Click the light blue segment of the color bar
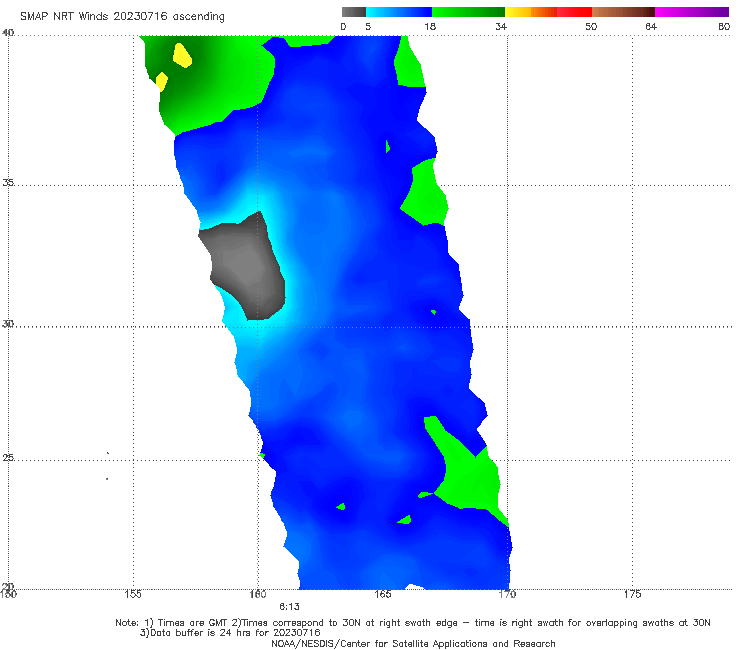This screenshot has width=740, height=650. pyautogui.click(x=399, y=12)
